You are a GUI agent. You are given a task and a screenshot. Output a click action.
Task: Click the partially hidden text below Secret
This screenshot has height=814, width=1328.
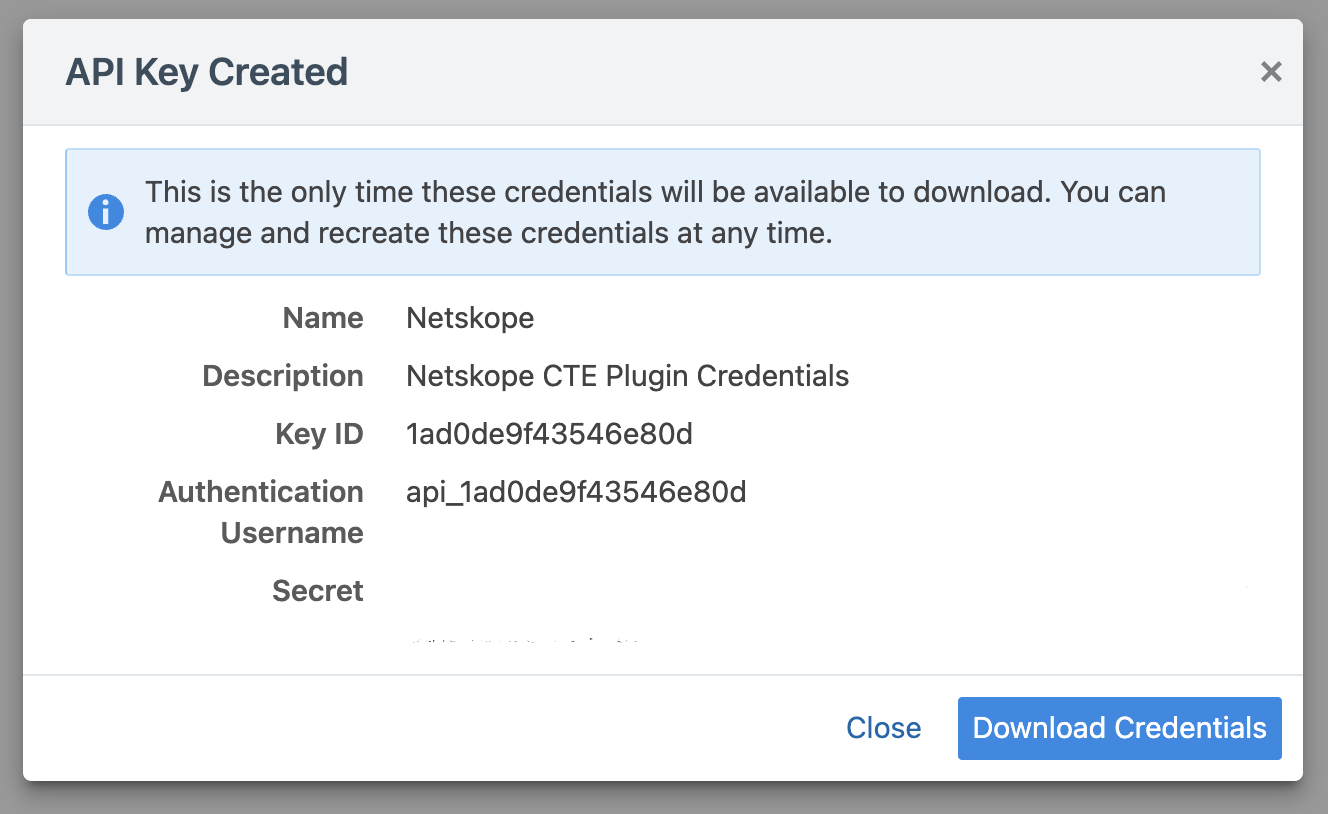(x=524, y=637)
